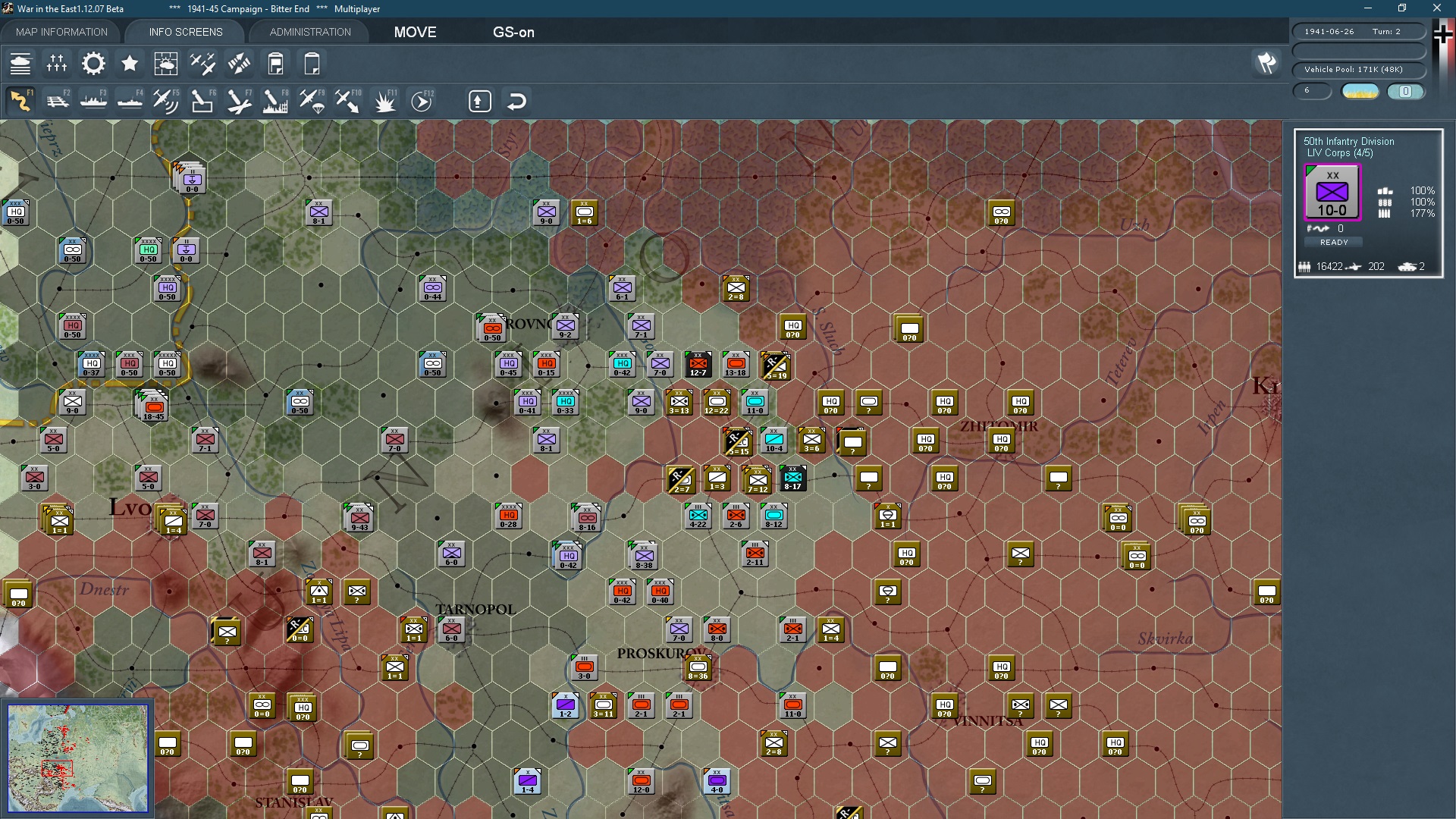Image resolution: width=1456 pixels, height=819 pixels.
Task: Select the 8-17 black cyan unit counter
Action: pos(792,478)
